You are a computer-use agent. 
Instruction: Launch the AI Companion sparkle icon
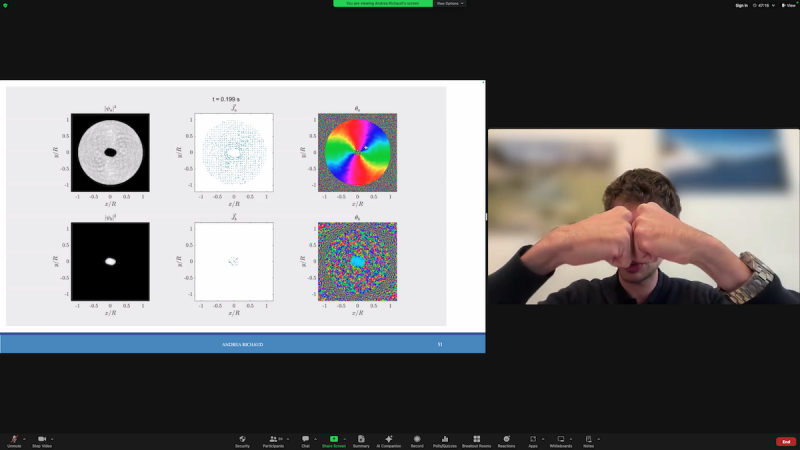389,439
